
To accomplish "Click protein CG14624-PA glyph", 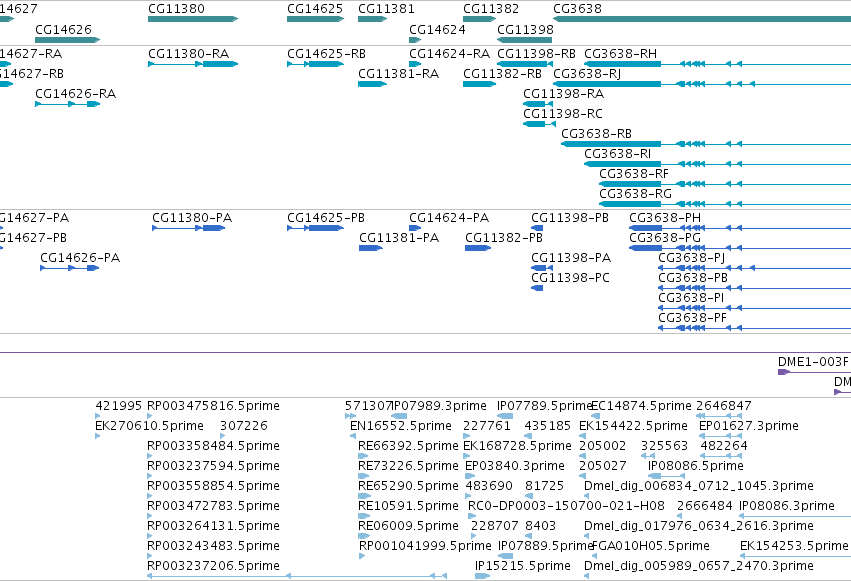I will tap(415, 228).
